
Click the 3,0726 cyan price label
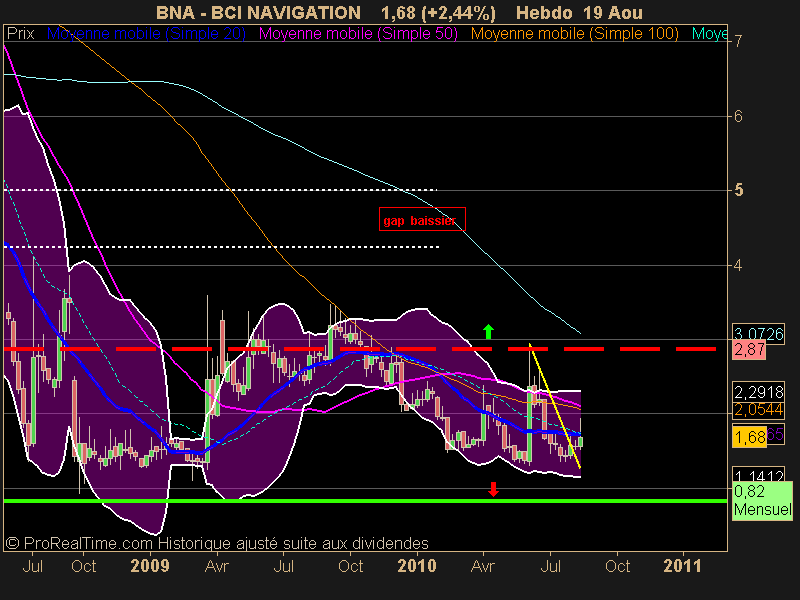pyautogui.click(x=758, y=334)
